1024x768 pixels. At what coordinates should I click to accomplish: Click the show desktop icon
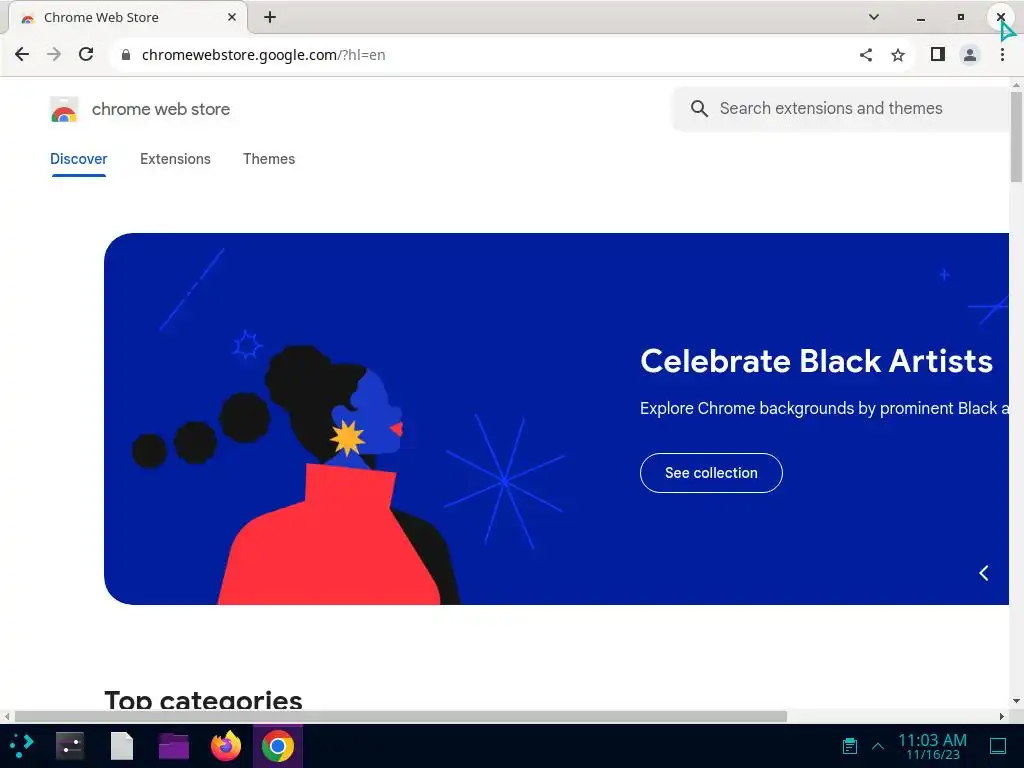point(998,746)
